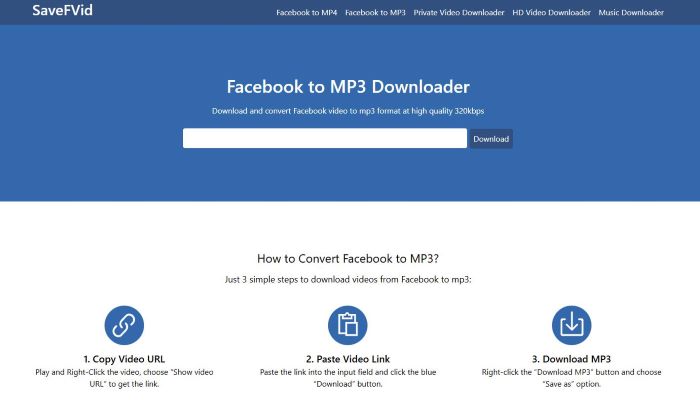Image resolution: width=700 pixels, height=400 pixels.
Task: Click the blue Download button
Action: (x=491, y=139)
